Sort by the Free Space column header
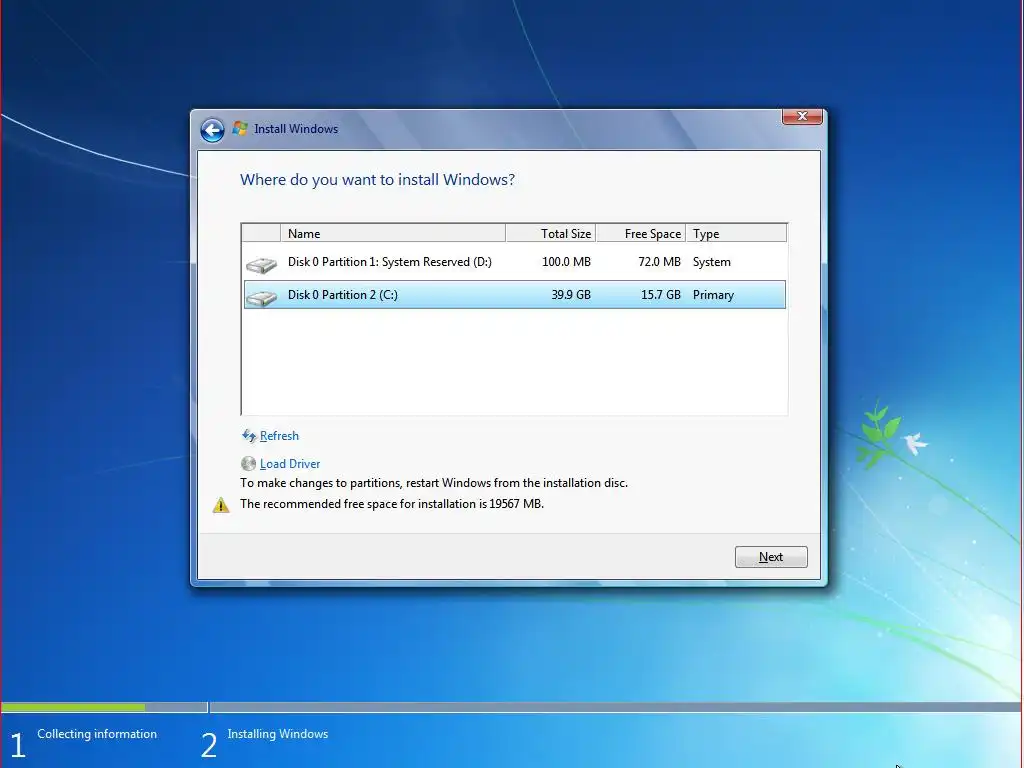This screenshot has width=1024, height=768. pyautogui.click(x=641, y=233)
